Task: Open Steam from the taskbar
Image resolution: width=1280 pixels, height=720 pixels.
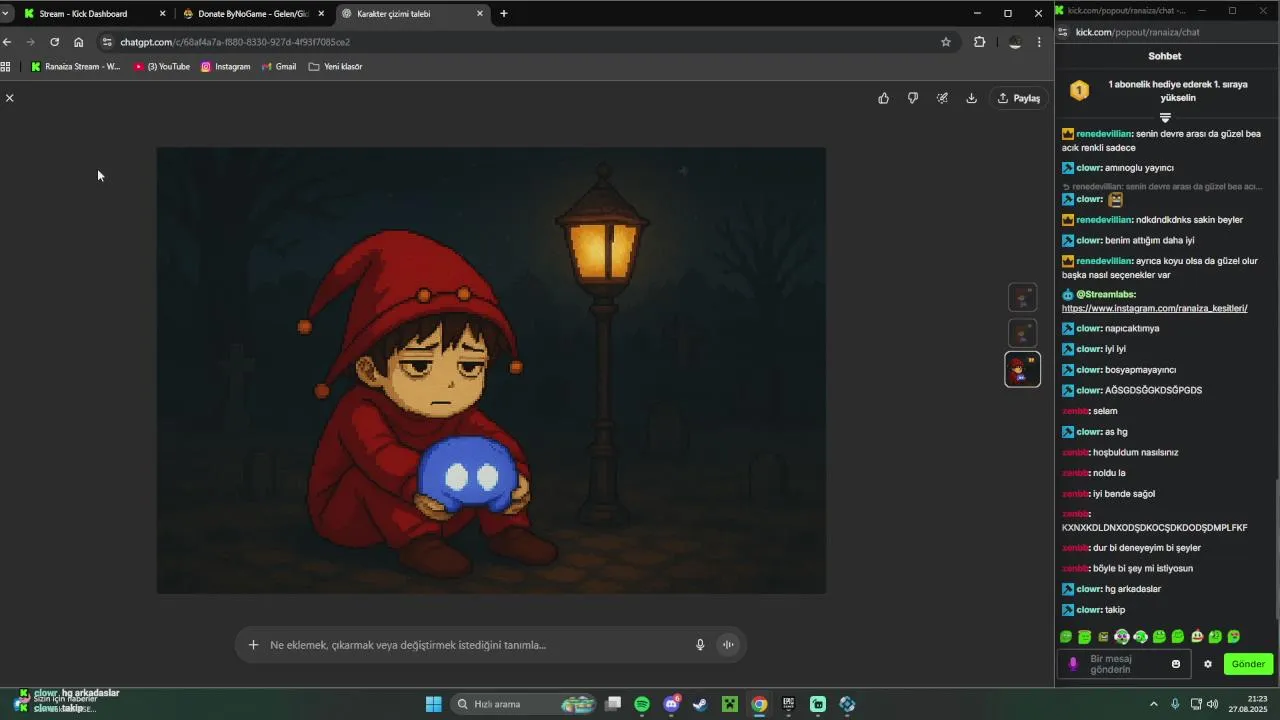Action: 700,704
